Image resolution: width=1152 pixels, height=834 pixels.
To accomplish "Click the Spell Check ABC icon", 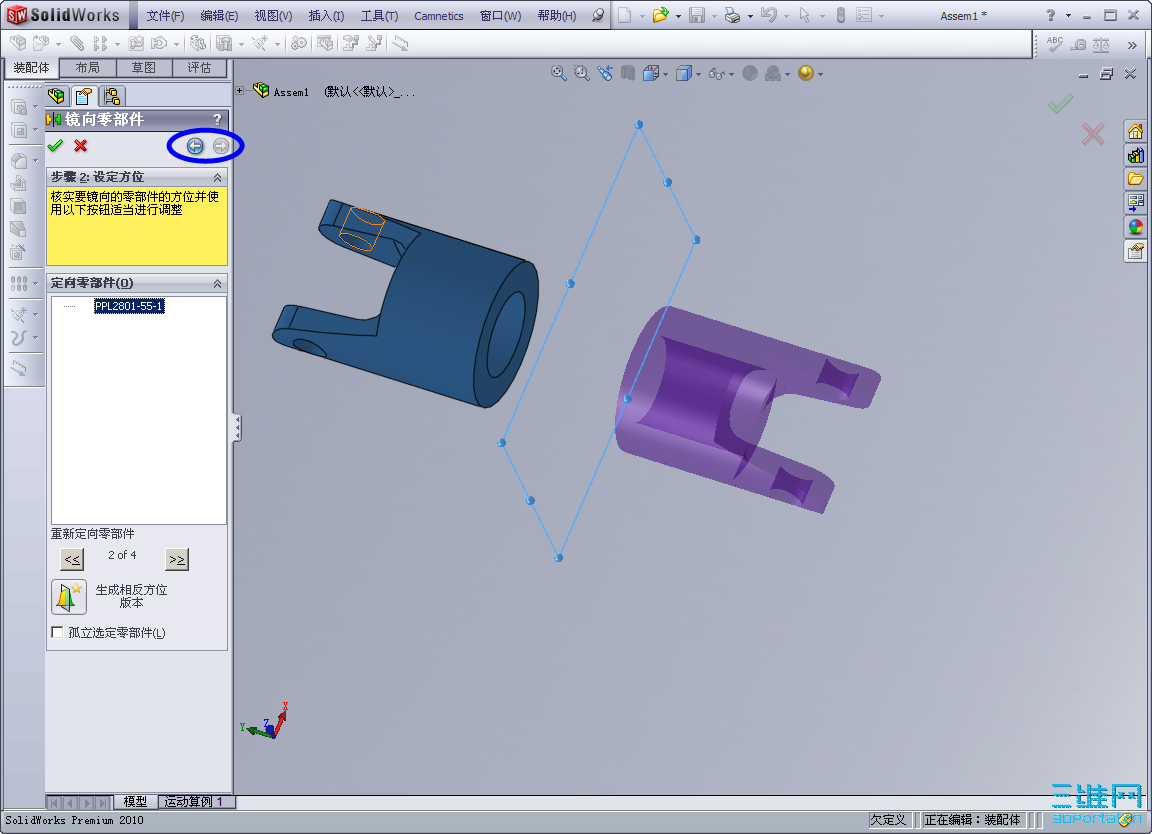I will tap(1055, 44).
